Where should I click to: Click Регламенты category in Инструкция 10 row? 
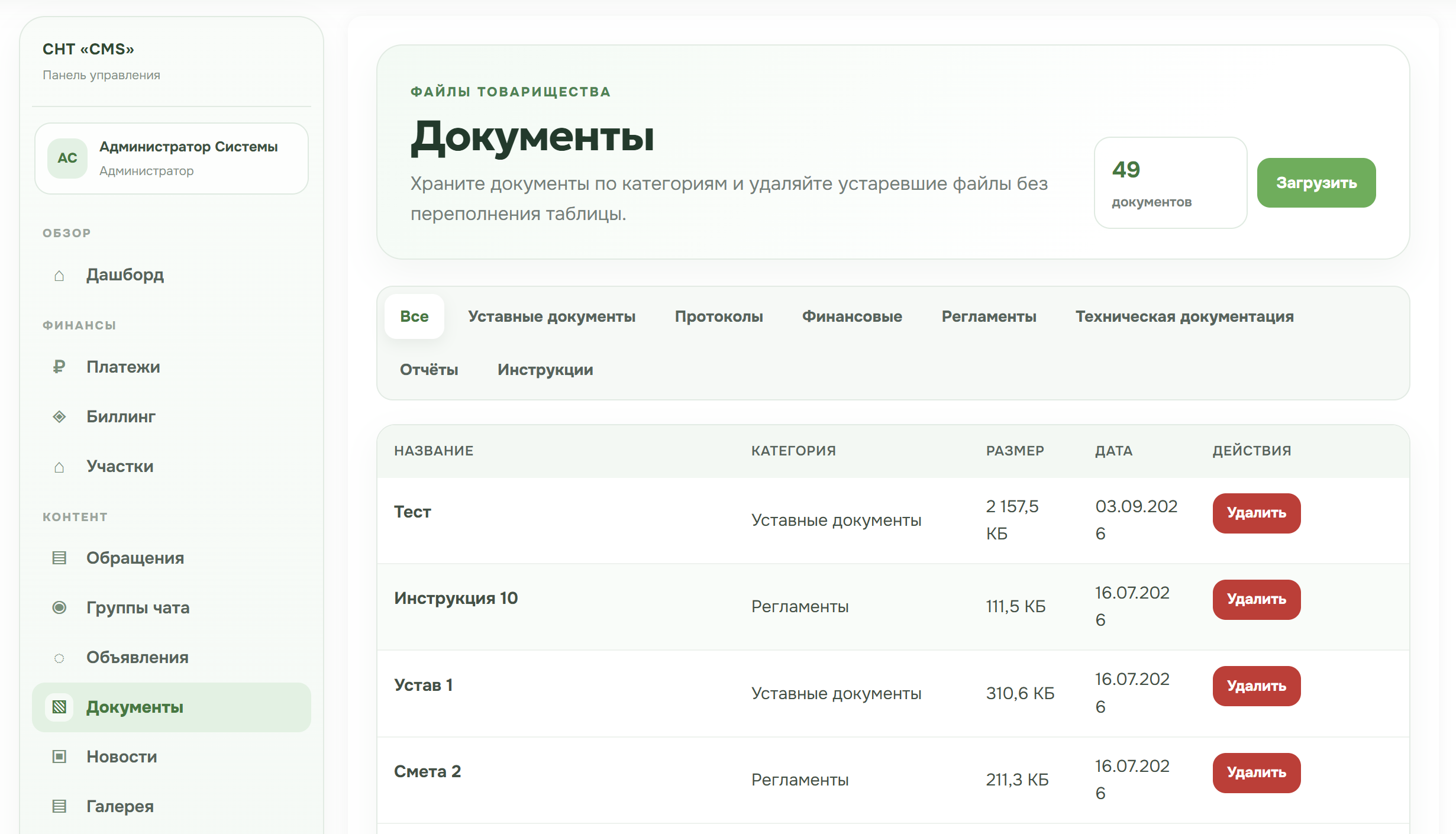point(800,607)
